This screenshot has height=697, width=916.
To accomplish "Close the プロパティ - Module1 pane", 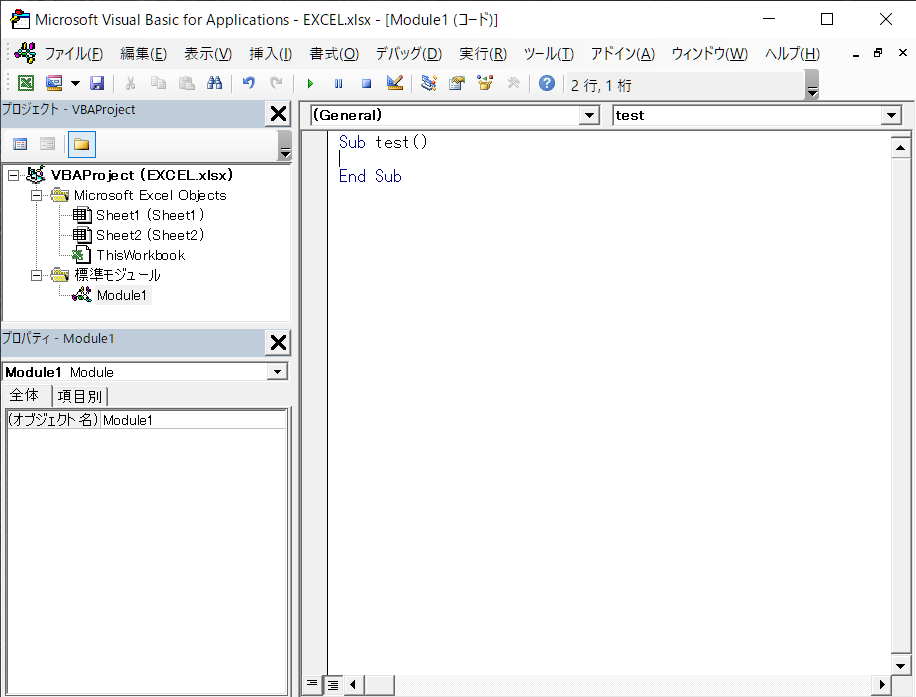I will pos(278,342).
